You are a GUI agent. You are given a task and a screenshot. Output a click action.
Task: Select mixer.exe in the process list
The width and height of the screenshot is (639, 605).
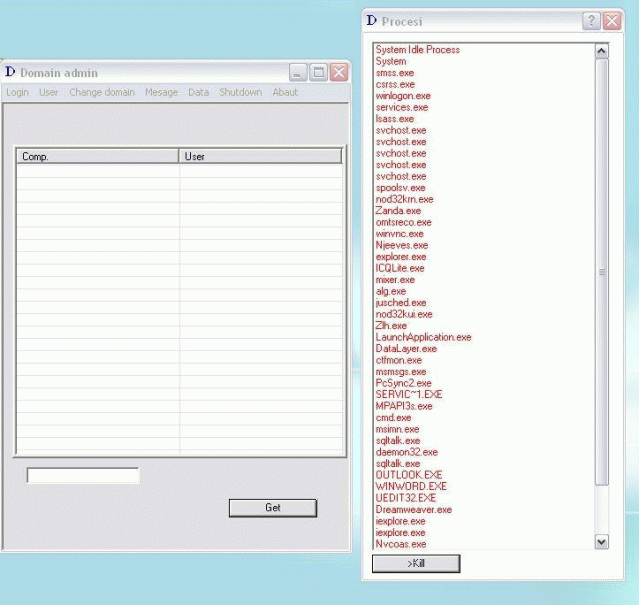coord(395,280)
